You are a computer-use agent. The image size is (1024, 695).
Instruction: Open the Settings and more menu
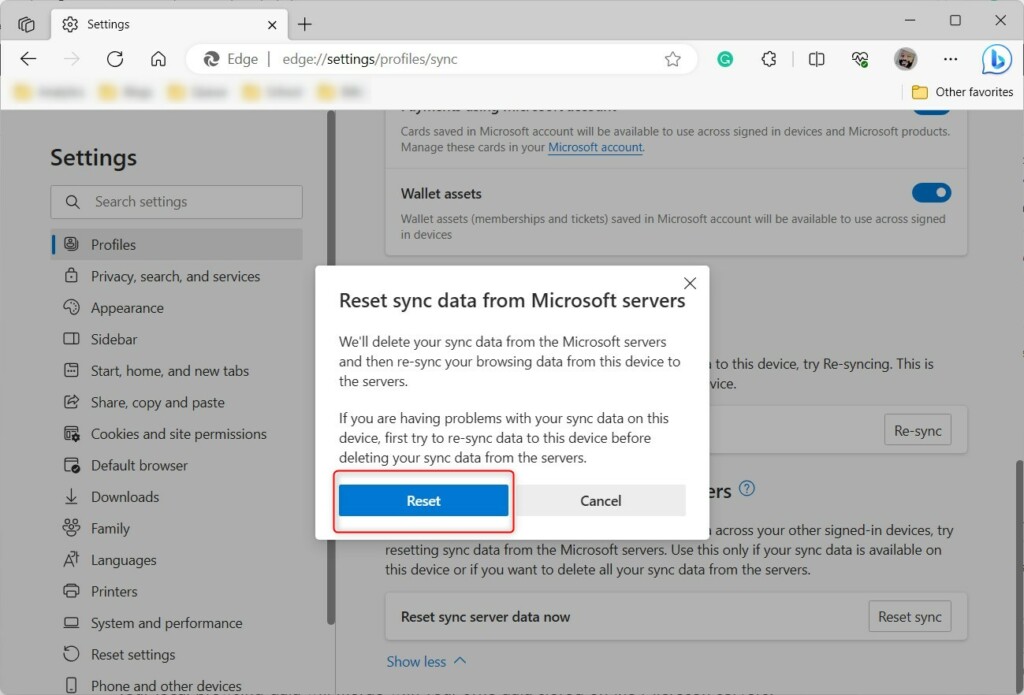tap(950, 59)
